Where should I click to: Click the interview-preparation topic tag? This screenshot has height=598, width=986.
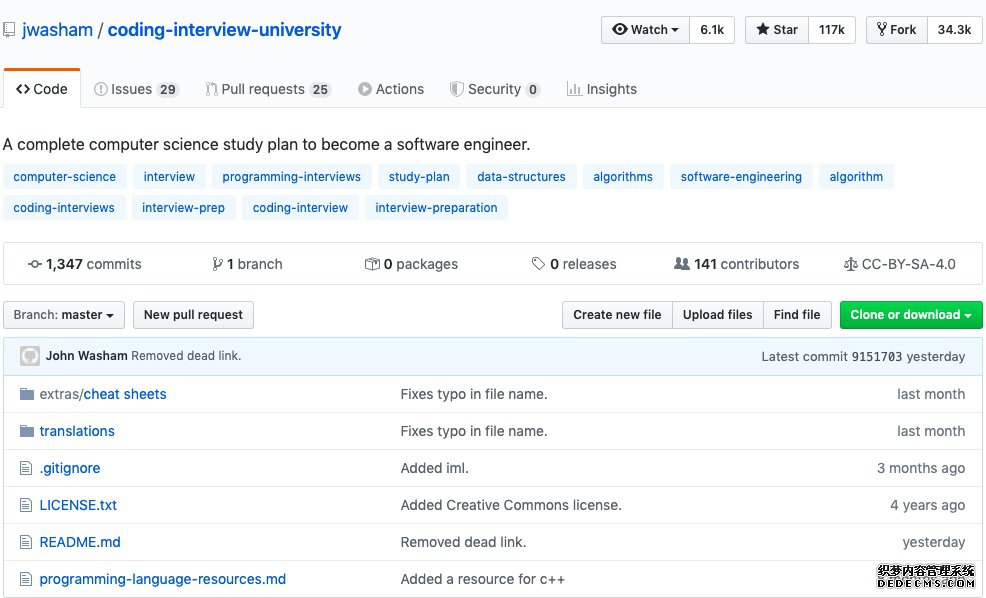click(436, 208)
